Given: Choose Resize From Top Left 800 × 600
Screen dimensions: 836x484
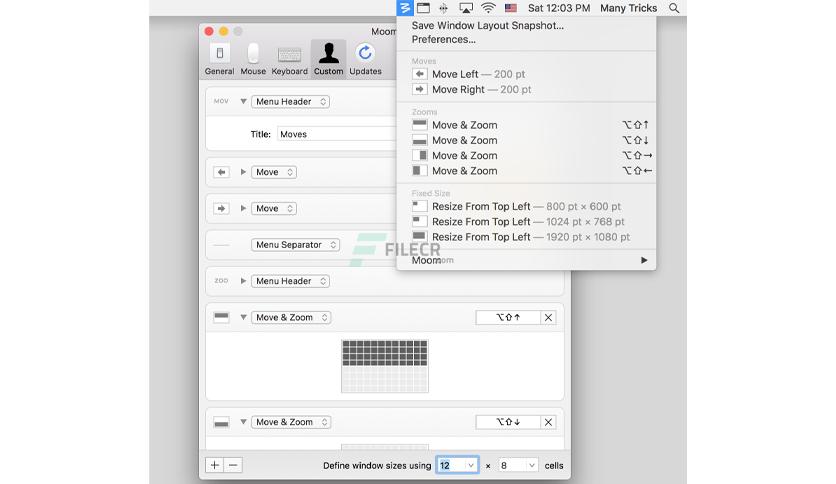Looking at the screenshot, I should [526, 206].
